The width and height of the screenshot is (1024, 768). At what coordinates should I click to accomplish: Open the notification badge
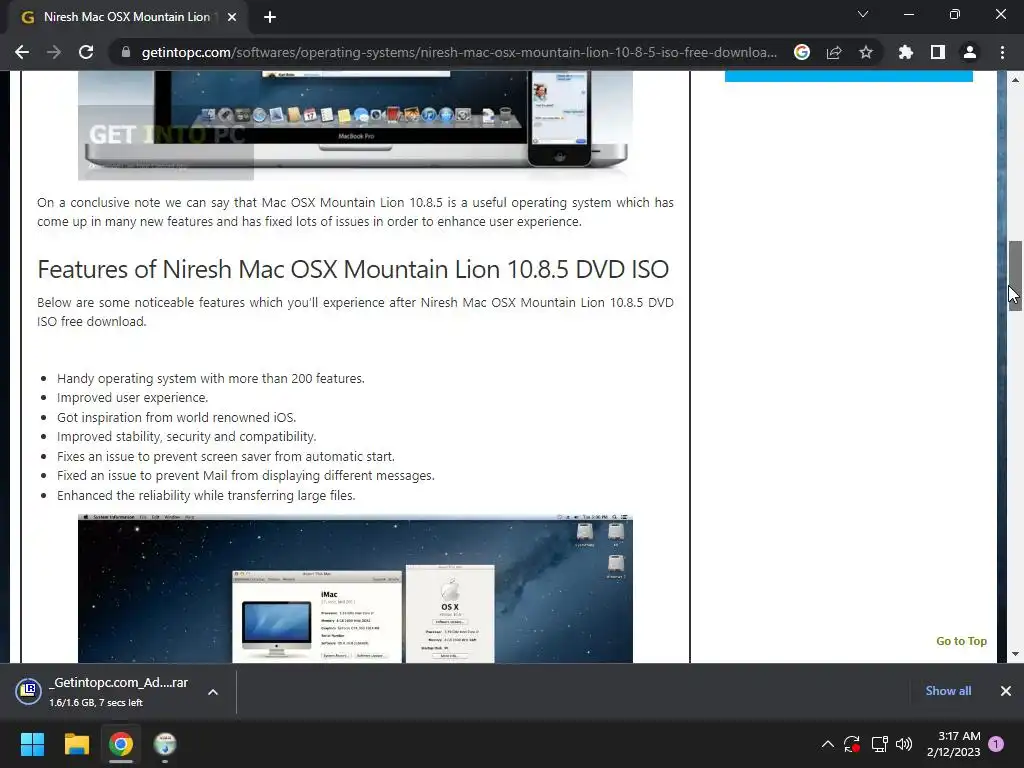996,744
